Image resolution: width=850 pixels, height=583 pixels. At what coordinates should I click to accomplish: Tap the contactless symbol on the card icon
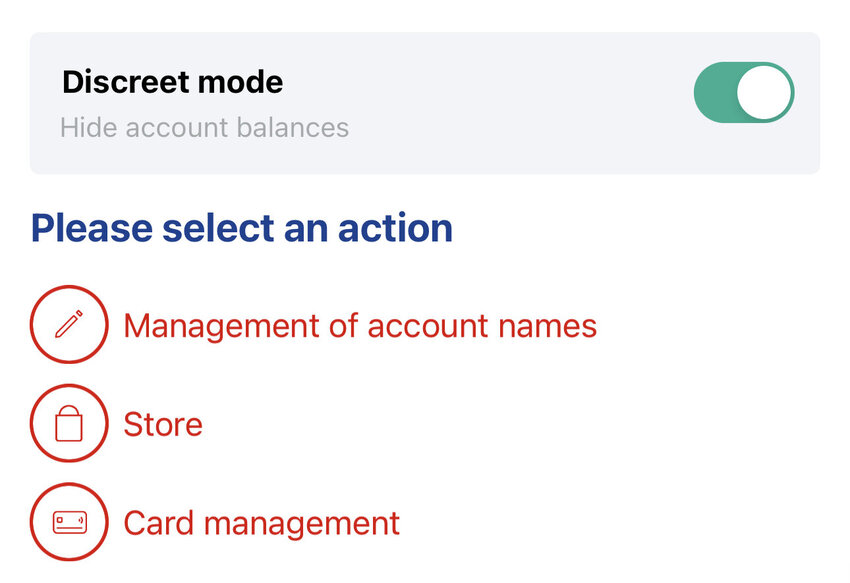click(x=81, y=521)
